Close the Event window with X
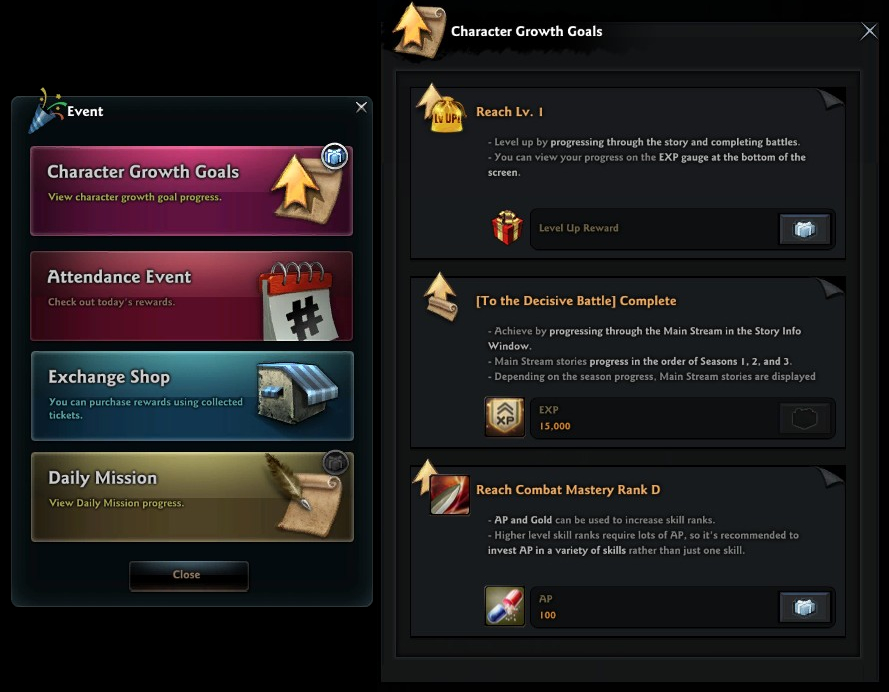 click(x=361, y=107)
